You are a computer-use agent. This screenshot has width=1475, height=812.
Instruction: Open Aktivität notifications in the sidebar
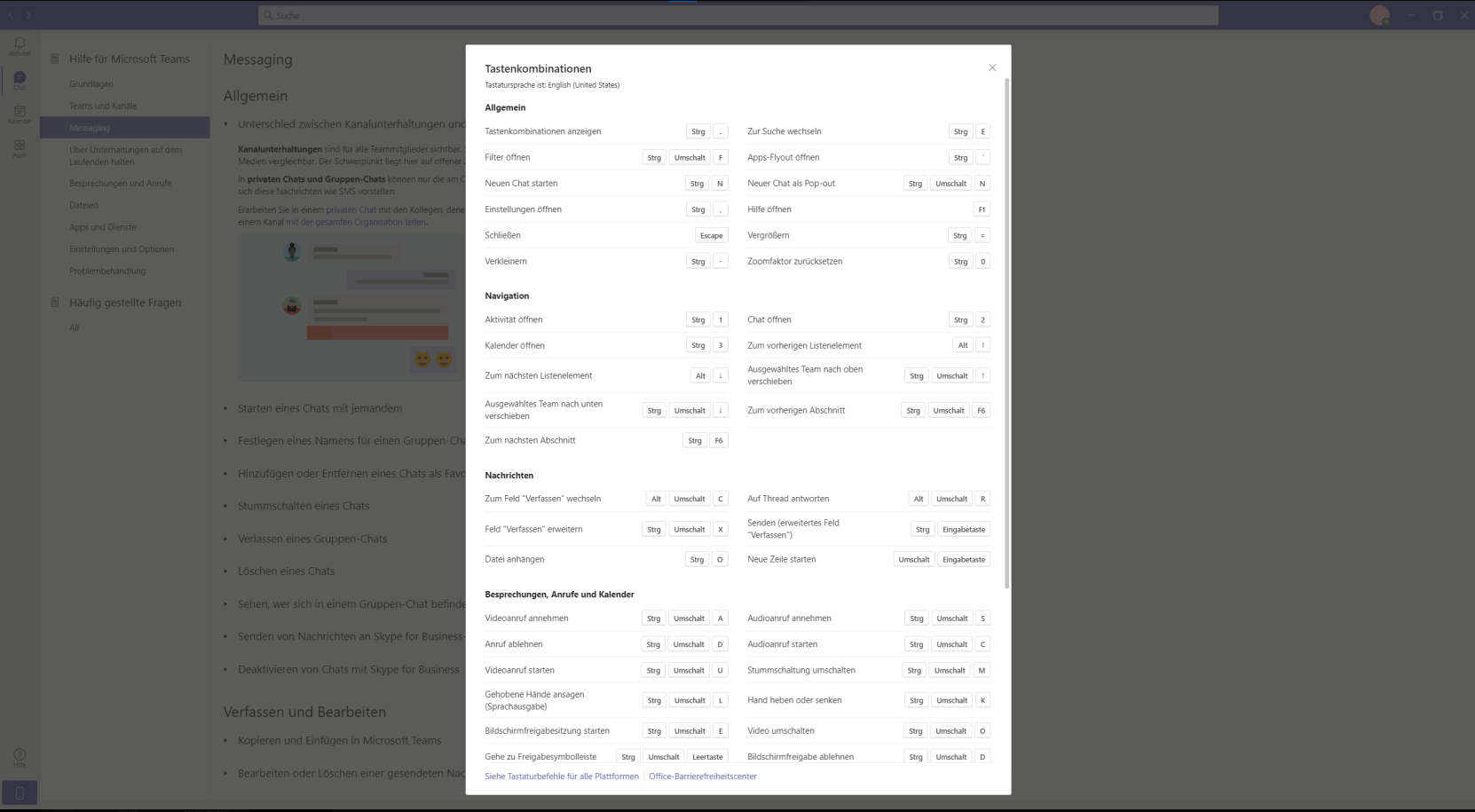(19, 44)
